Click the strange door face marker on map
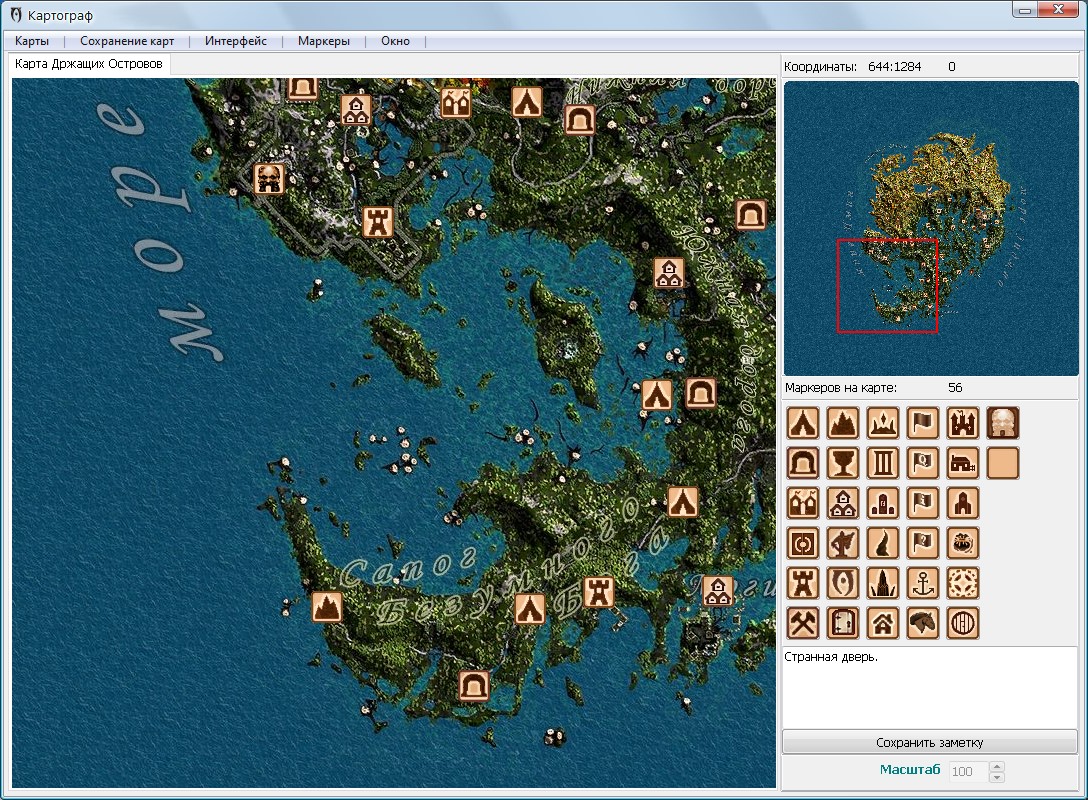Screen dimensions: 1088x800 point(268,179)
